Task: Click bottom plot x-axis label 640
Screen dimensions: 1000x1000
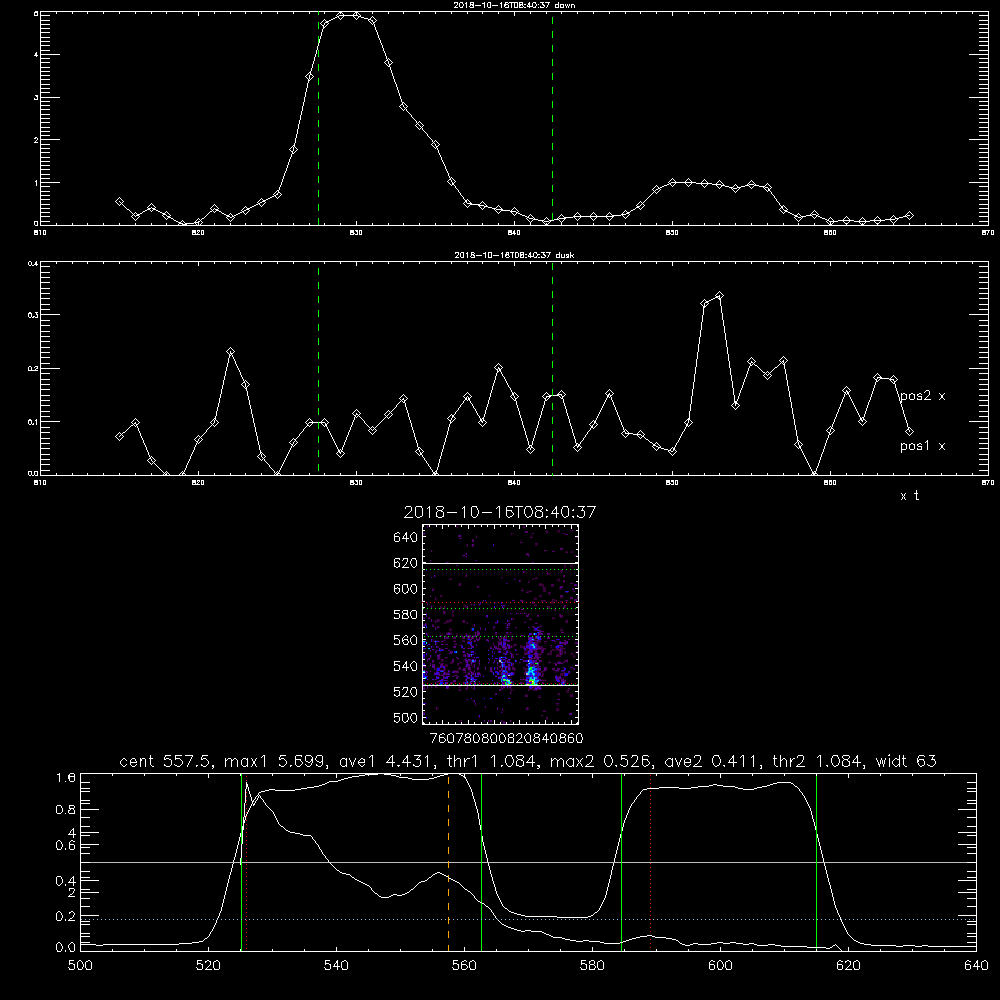Action: 976,966
